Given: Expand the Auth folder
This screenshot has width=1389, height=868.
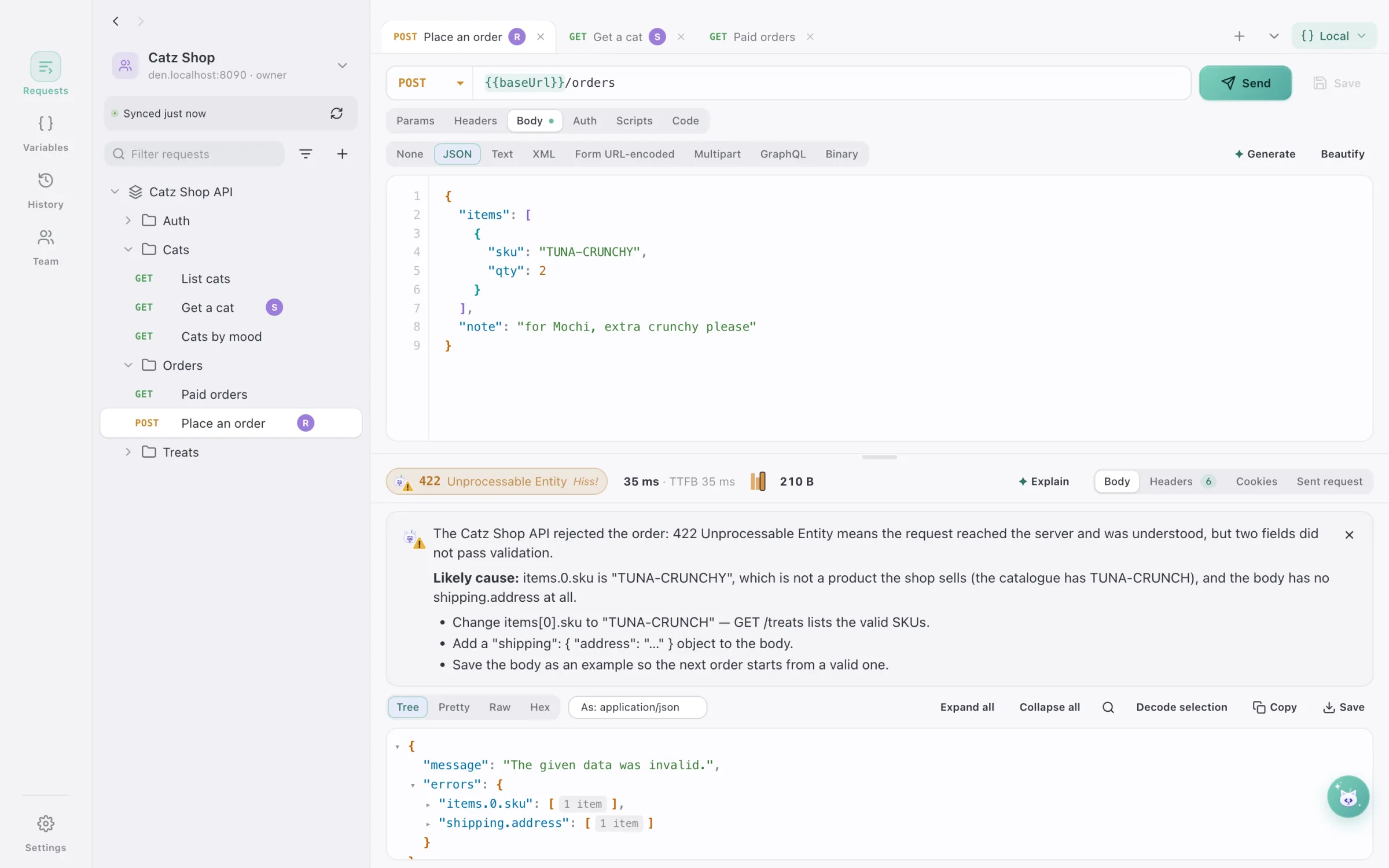Looking at the screenshot, I should click(x=128, y=220).
